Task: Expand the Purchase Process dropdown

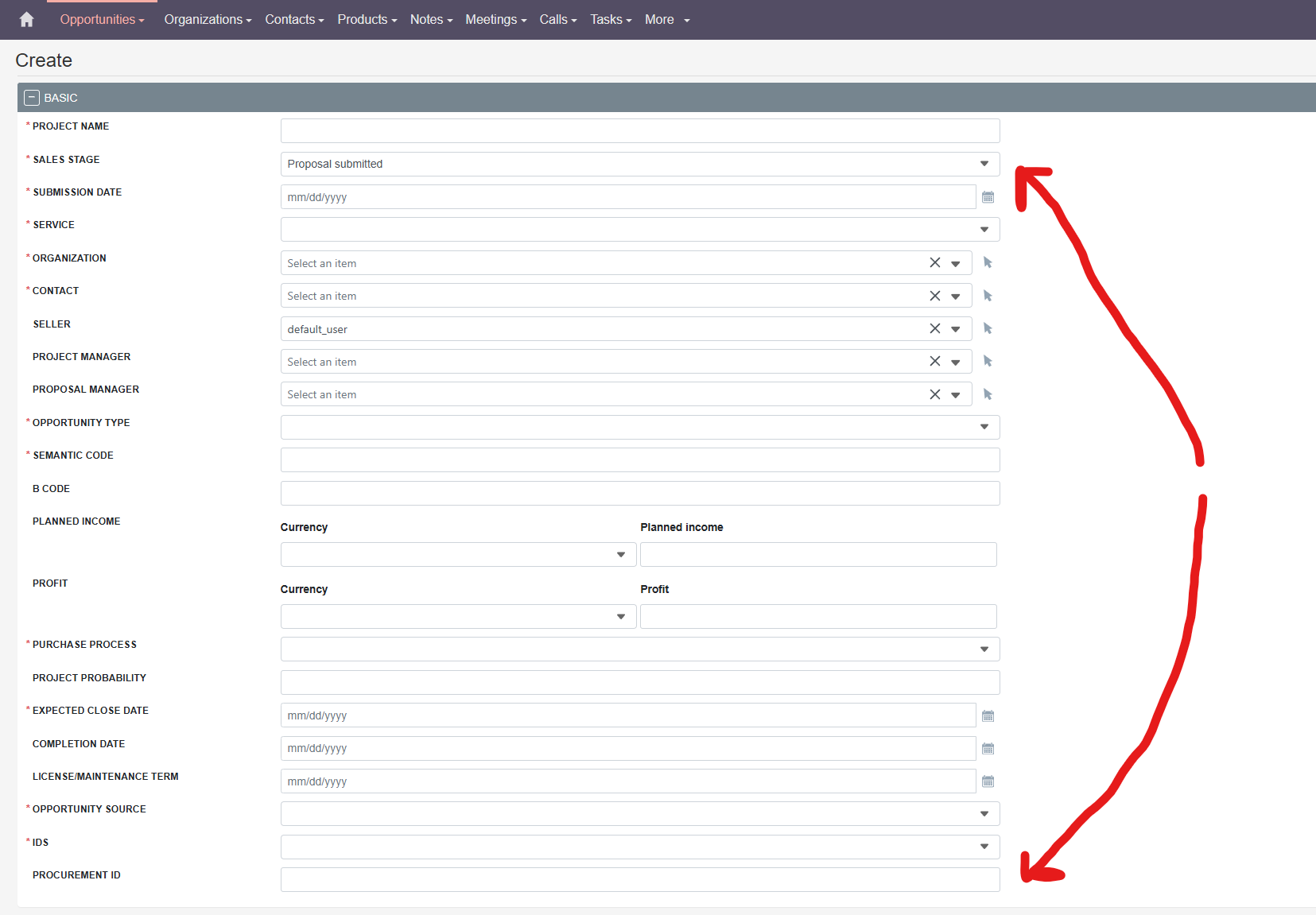Action: tap(639, 649)
